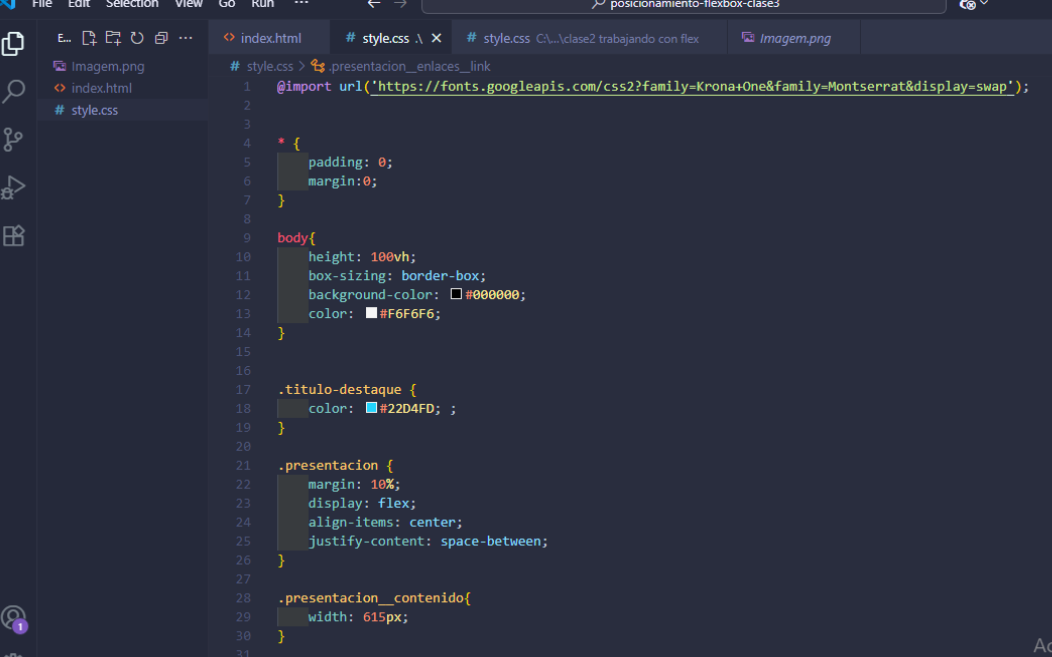Open the Edit menu

(x=78, y=4)
